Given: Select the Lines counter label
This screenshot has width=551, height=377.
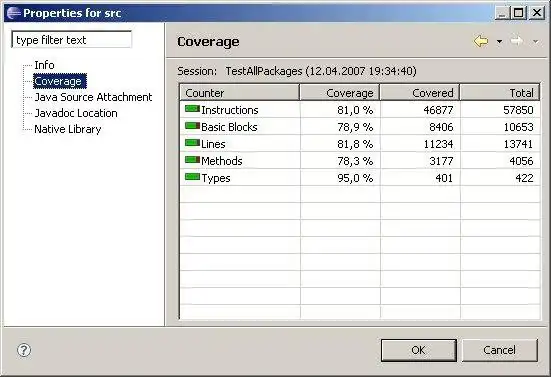Looking at the screenshot, I should [x=213, y=144].
